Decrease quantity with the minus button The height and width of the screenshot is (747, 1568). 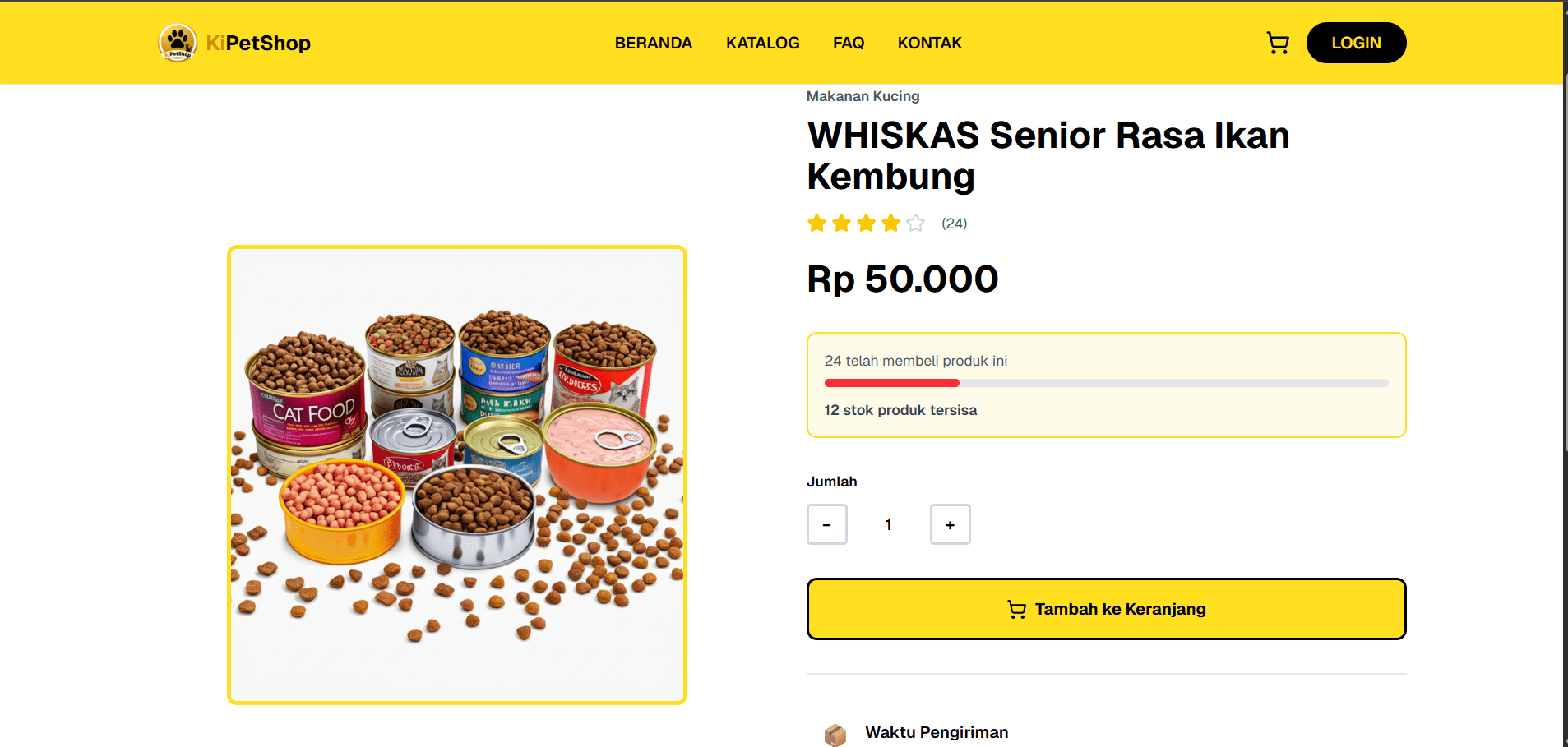(x=827, y=524)
